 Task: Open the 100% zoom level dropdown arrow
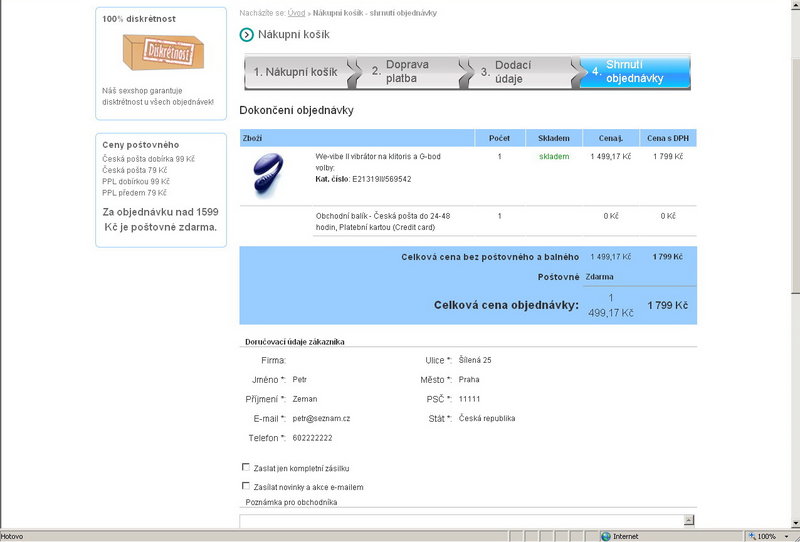[x=785, y=536]
